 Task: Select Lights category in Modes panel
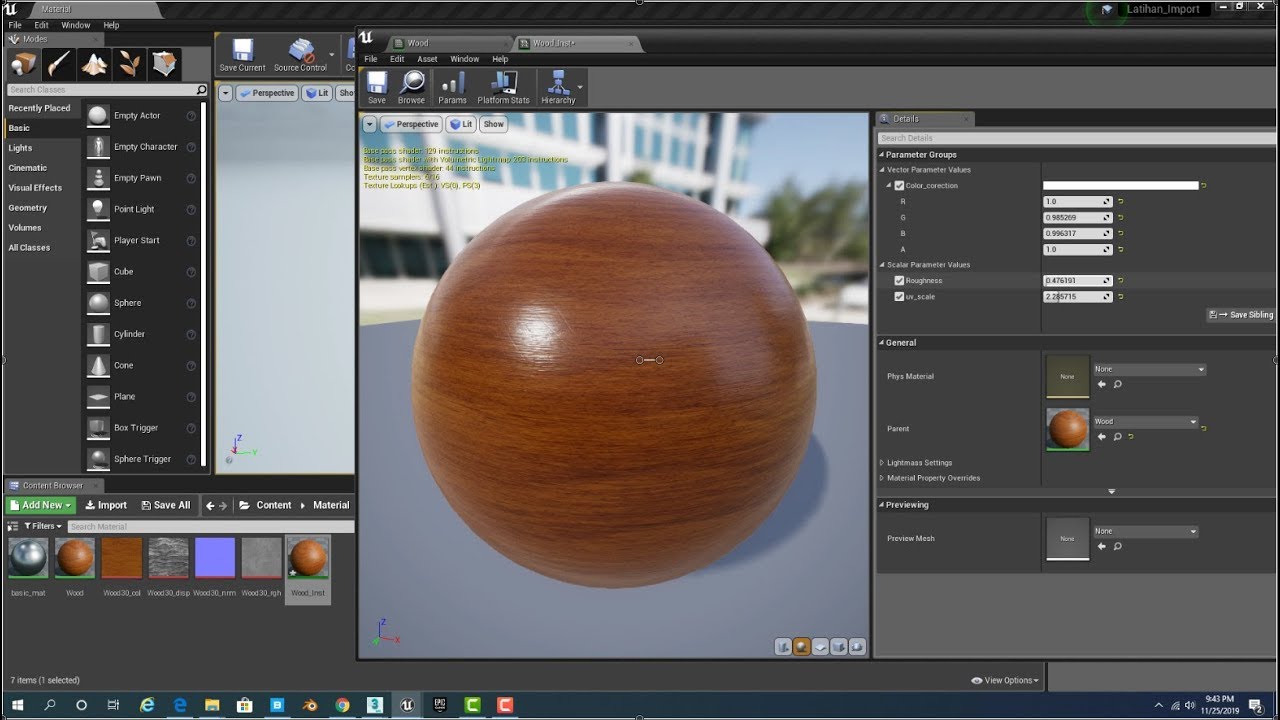coord(20,148)
